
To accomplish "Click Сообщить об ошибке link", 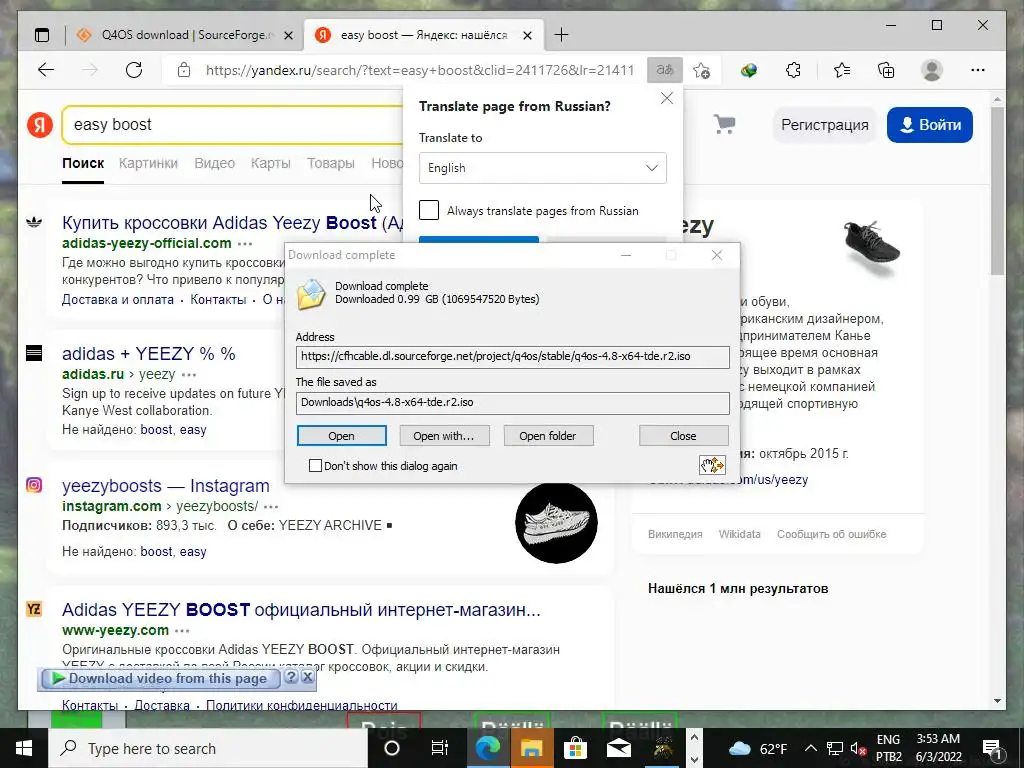I will pos(831,534).
